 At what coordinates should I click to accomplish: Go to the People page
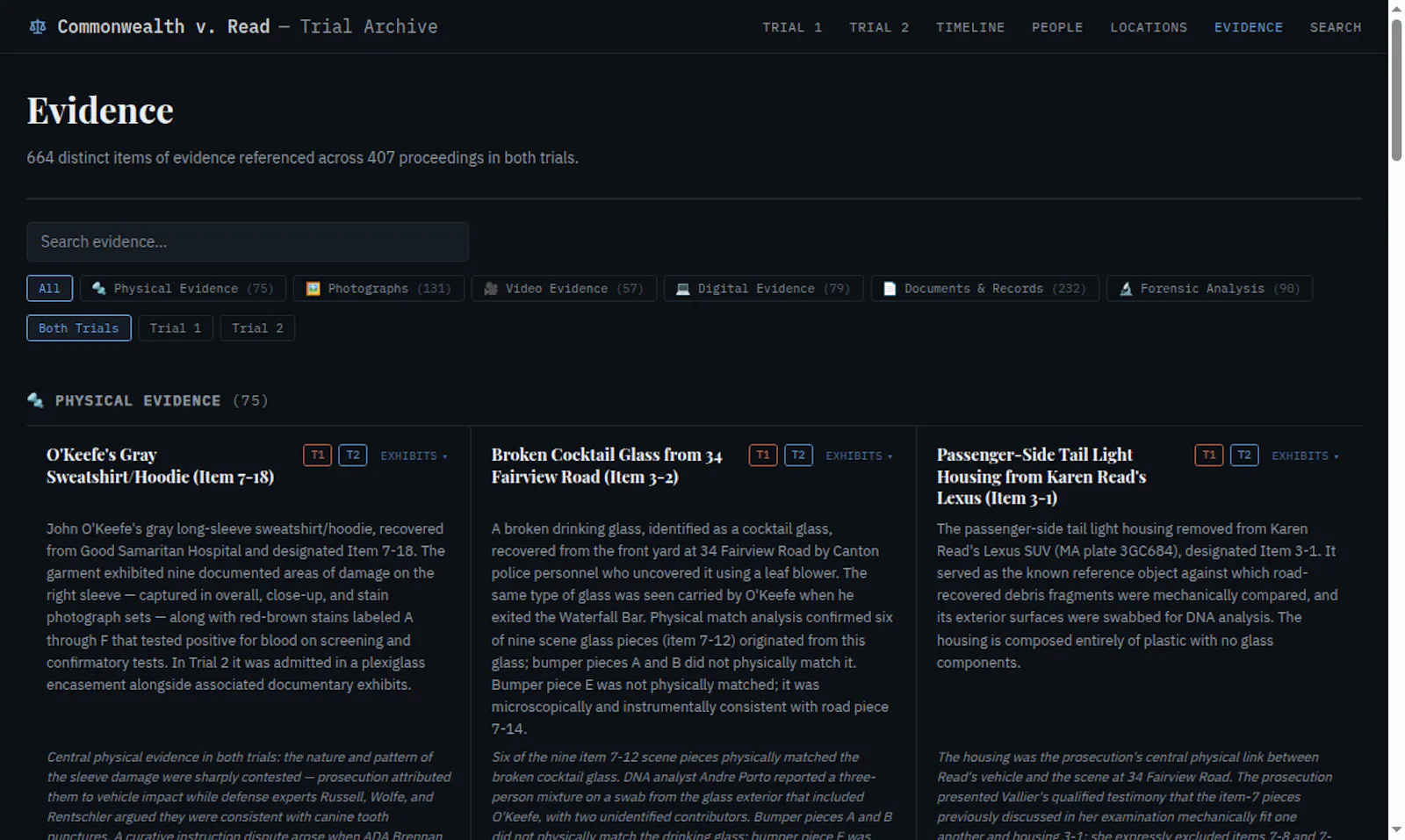coord(1057,27)
